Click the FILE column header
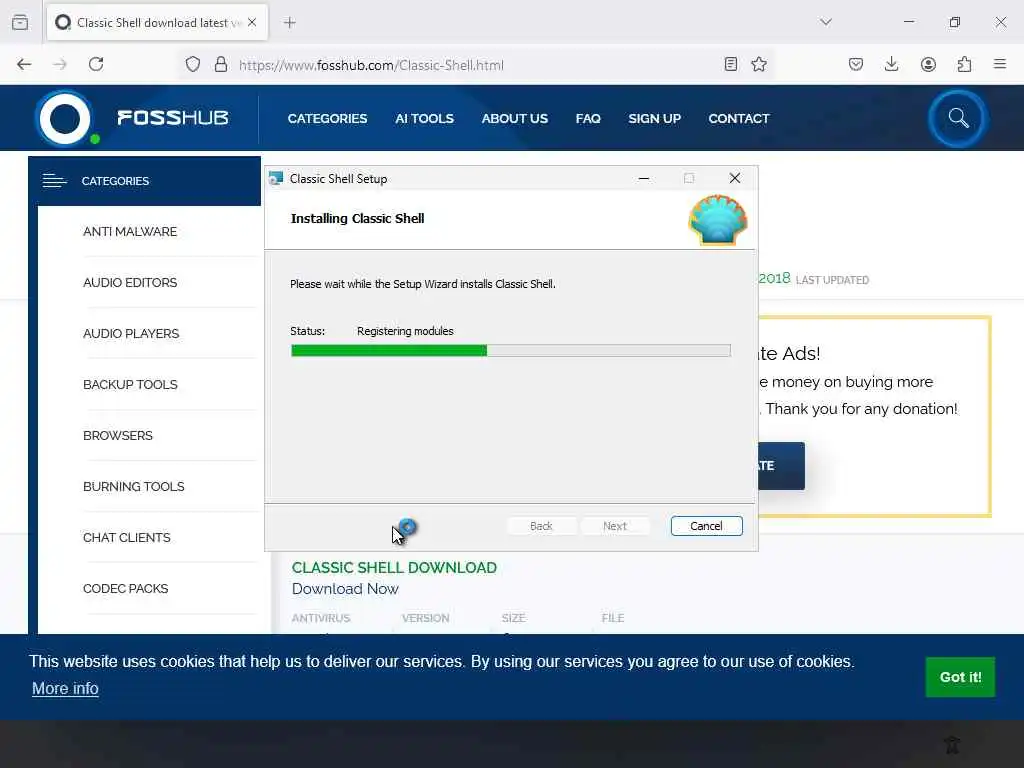Screen dimensions: 1024x768 (x=613, y=618)
